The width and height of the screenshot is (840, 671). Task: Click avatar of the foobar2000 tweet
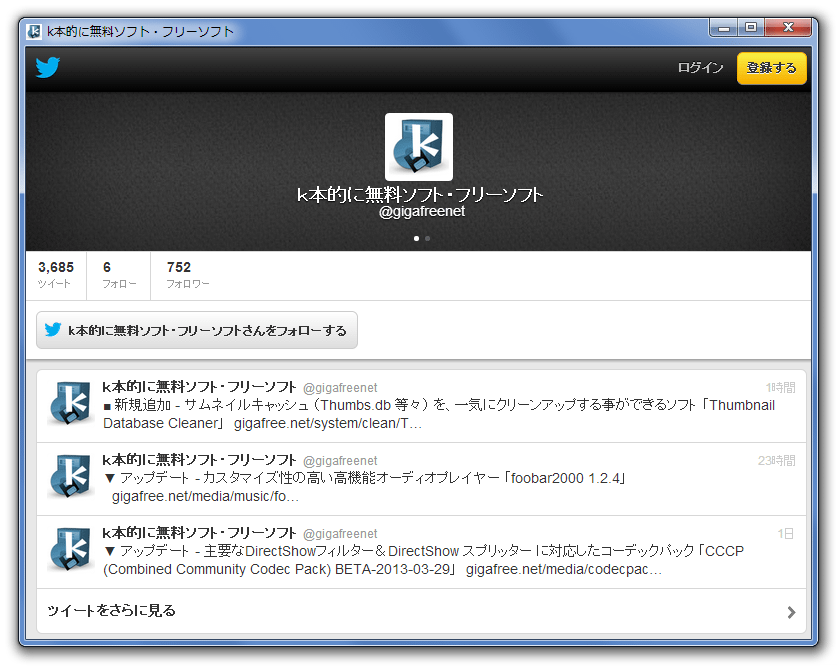(x=71, y=476)
